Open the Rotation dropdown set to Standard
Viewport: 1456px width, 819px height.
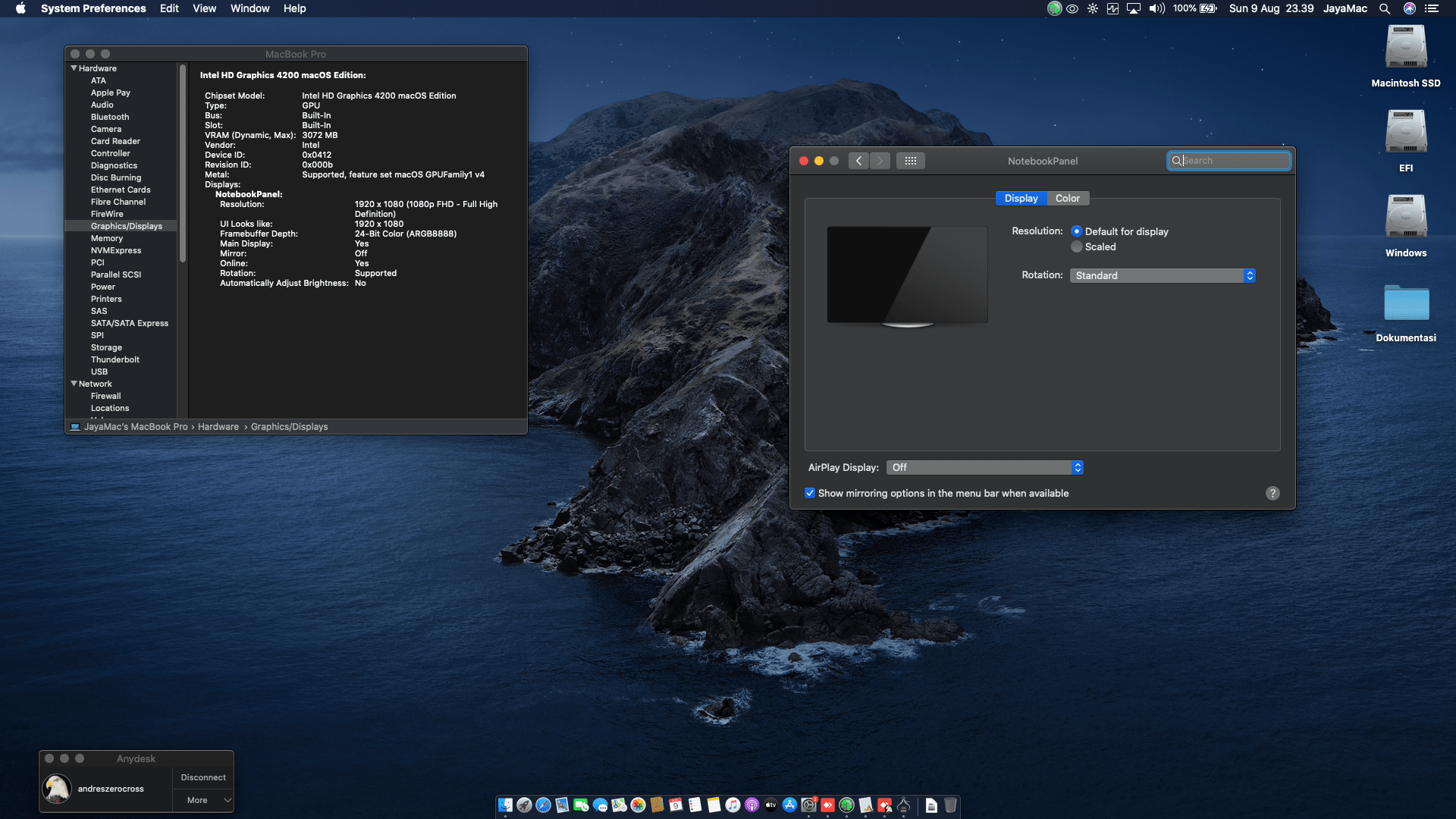point(1162,275)
